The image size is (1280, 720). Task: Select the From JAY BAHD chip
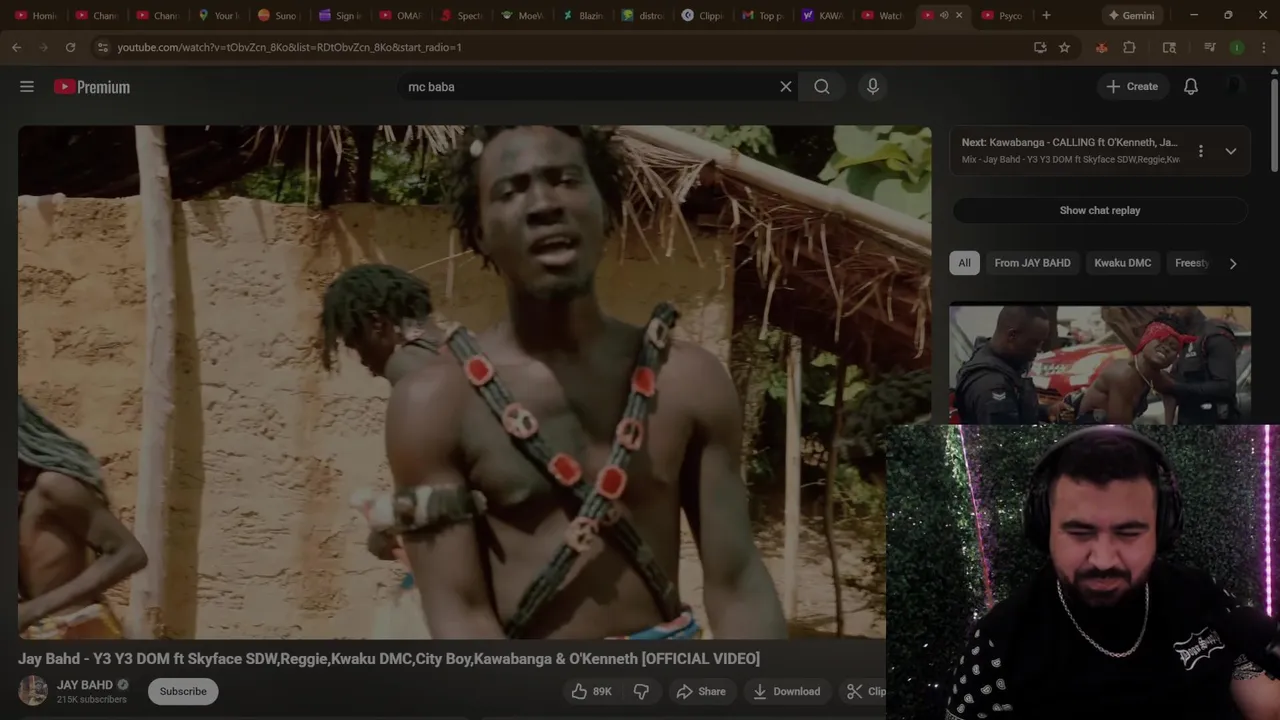pyautogui.click(x=1032, y=263)
